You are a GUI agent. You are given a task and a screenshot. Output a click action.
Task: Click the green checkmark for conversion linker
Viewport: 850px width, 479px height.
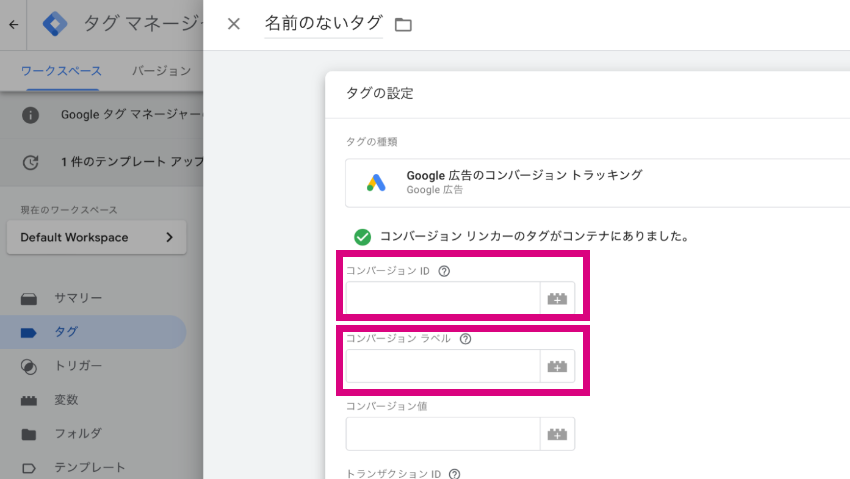(363, 237)
